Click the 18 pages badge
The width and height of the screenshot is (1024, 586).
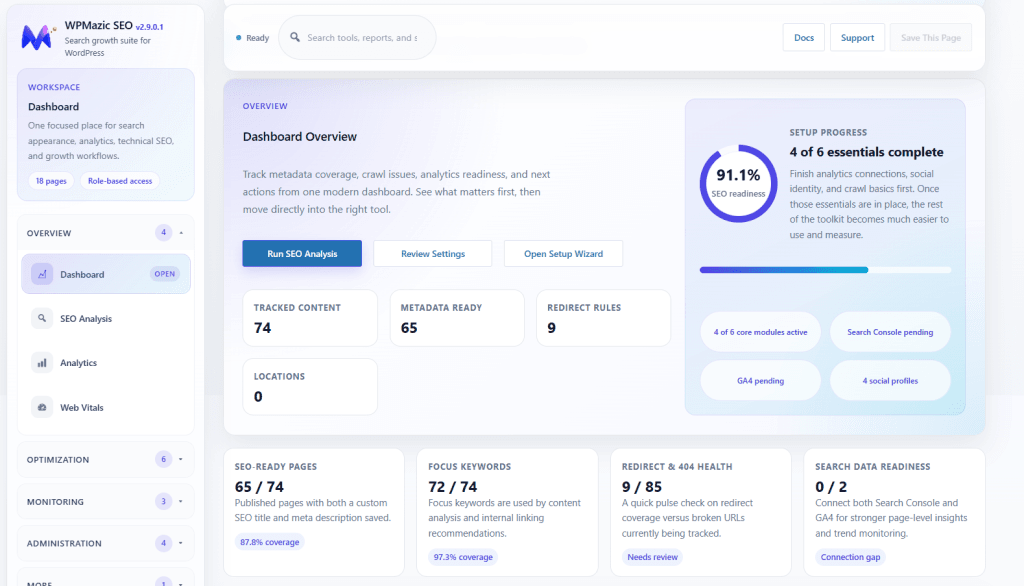click(51, 181)
